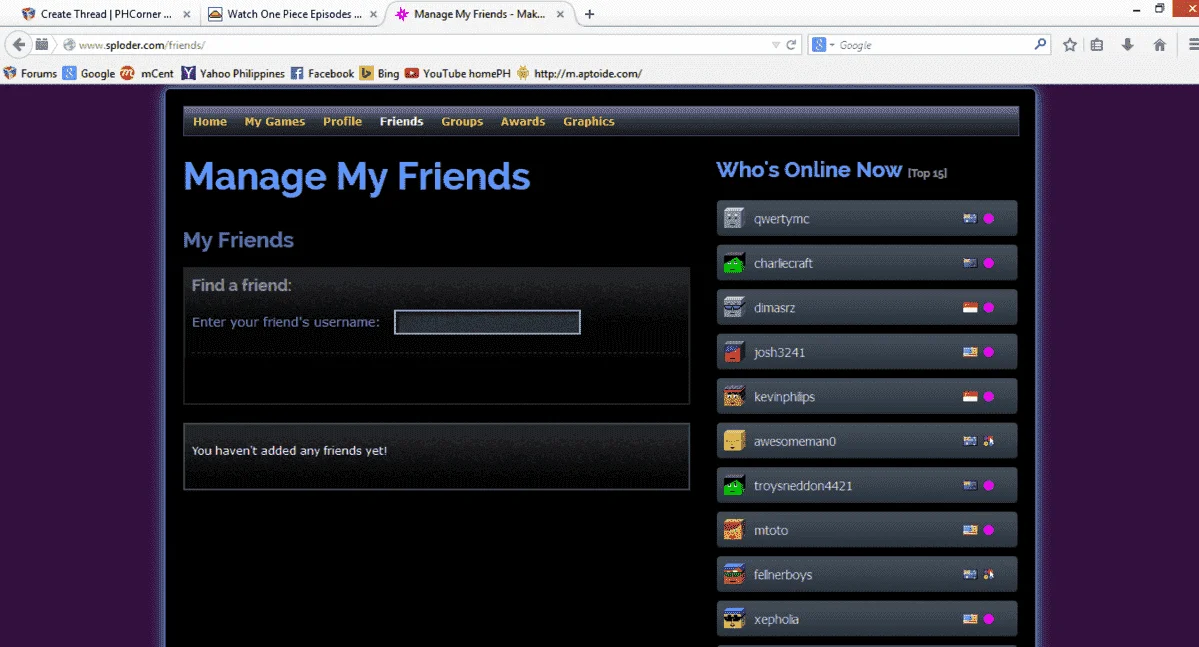Open the m.aptoide.com bookmark
The height and width of the screenshot is (647, 1199).
(579, 73)
